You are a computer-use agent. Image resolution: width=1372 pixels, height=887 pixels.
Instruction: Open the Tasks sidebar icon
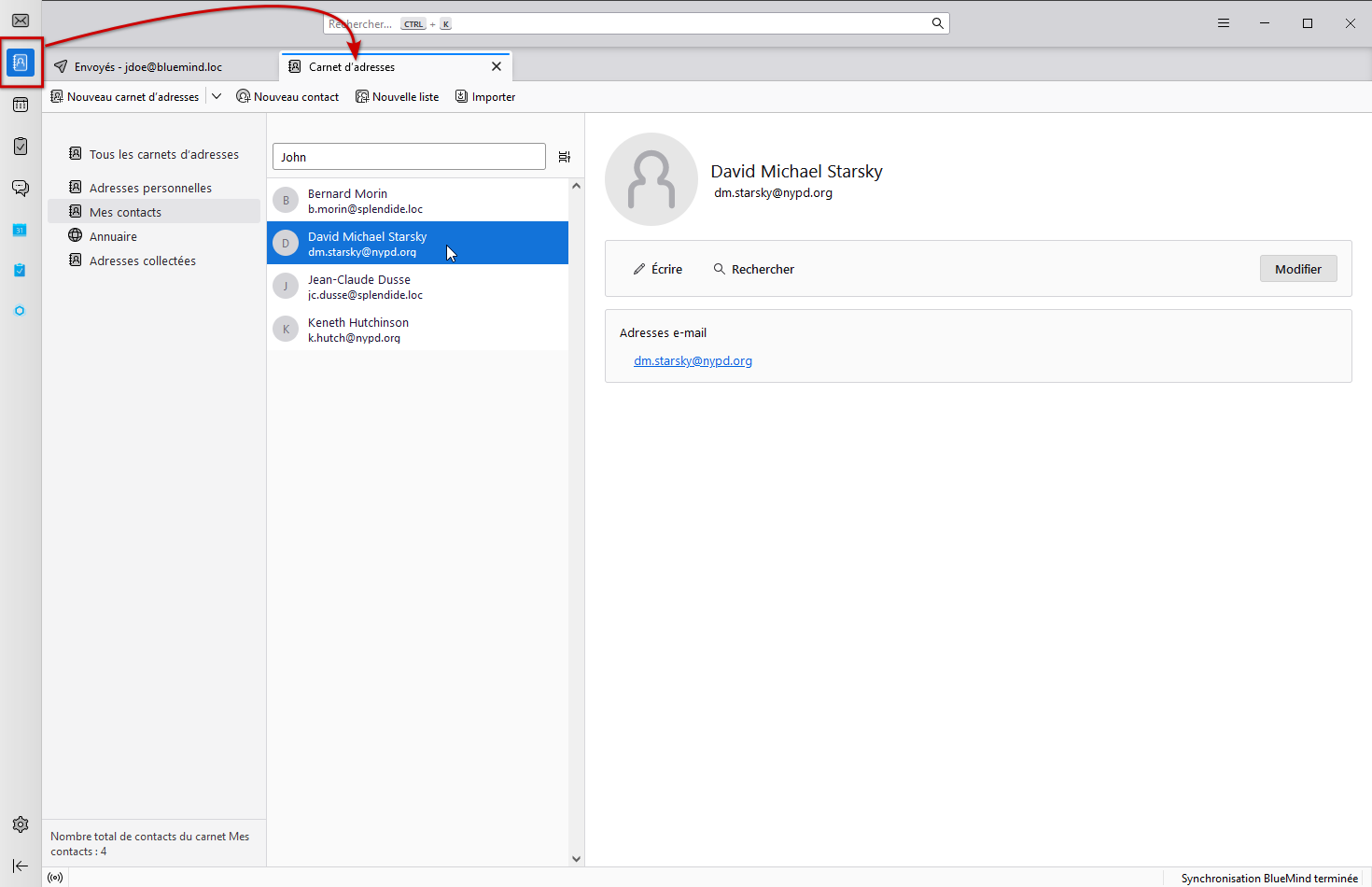(x=21, y=147)
